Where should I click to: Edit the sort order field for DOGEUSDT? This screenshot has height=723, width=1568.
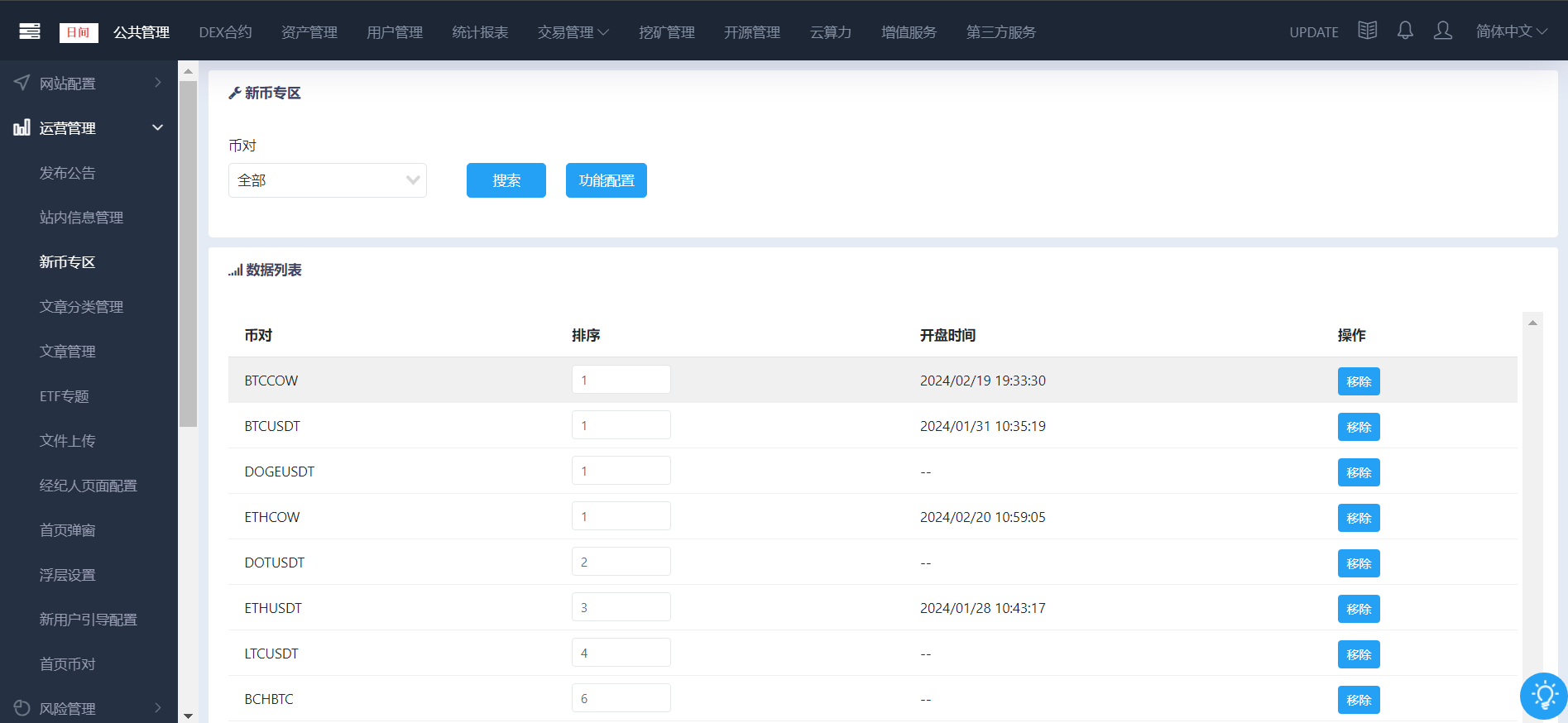point(621,471)
